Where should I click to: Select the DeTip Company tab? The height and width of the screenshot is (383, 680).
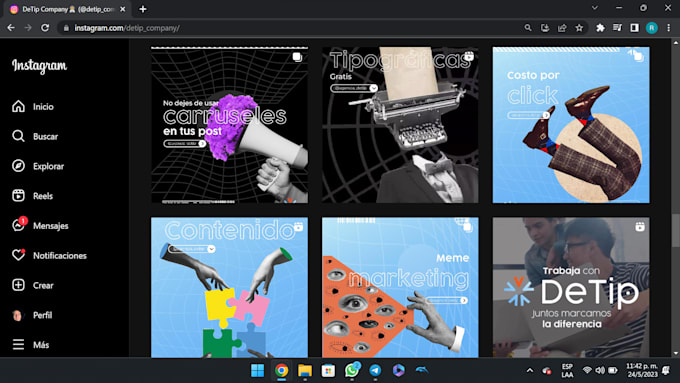pyautogui.click(x=67, y=9)
